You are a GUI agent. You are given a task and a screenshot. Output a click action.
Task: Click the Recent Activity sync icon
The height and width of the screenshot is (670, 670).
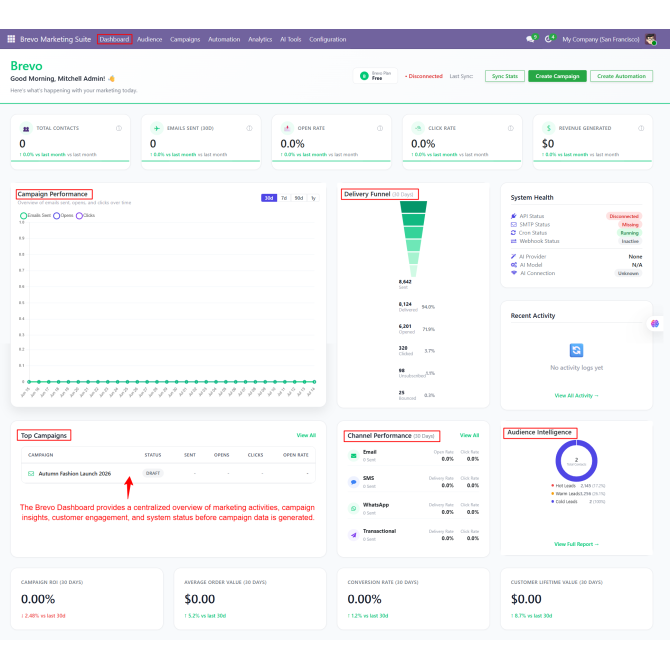(576, 350)
